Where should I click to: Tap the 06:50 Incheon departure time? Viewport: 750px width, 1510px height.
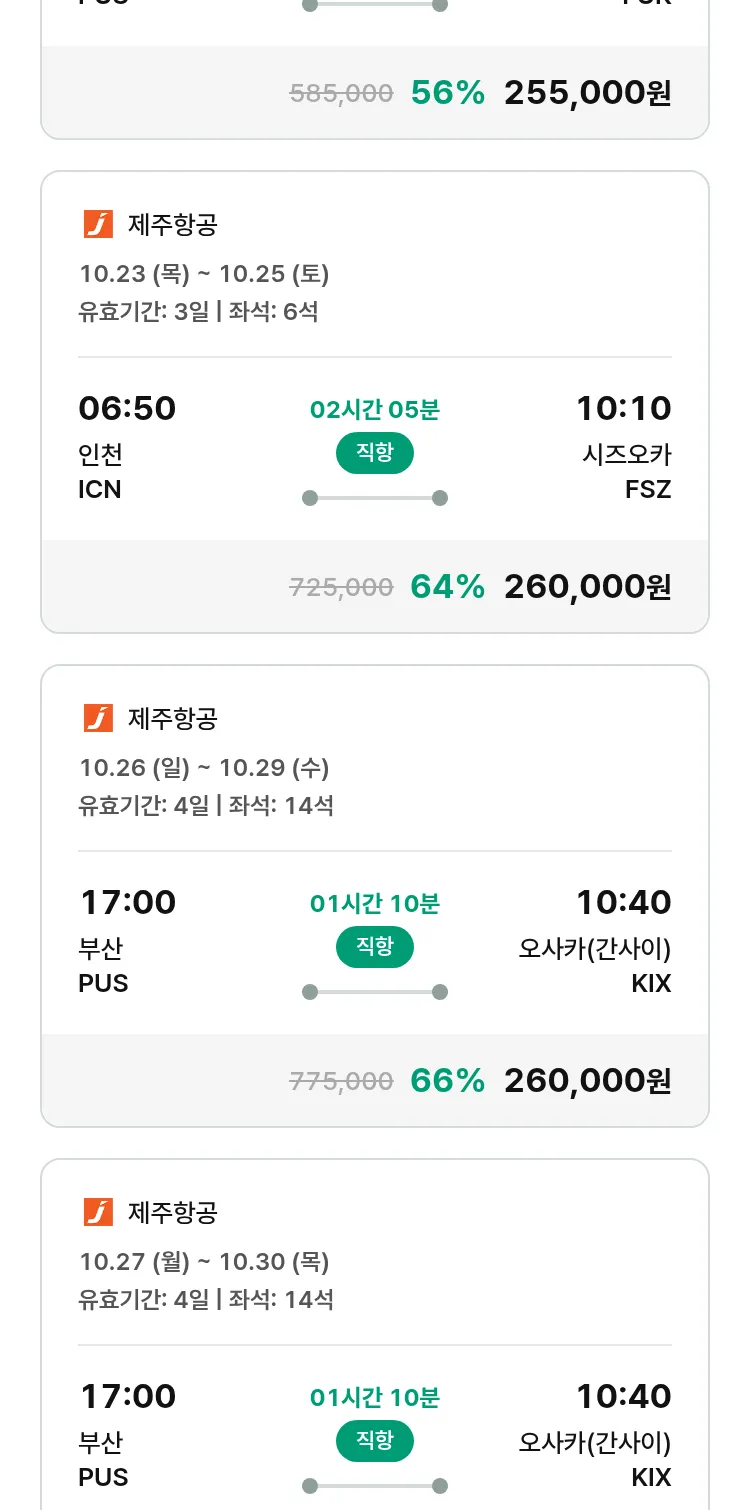click(127, 409)
